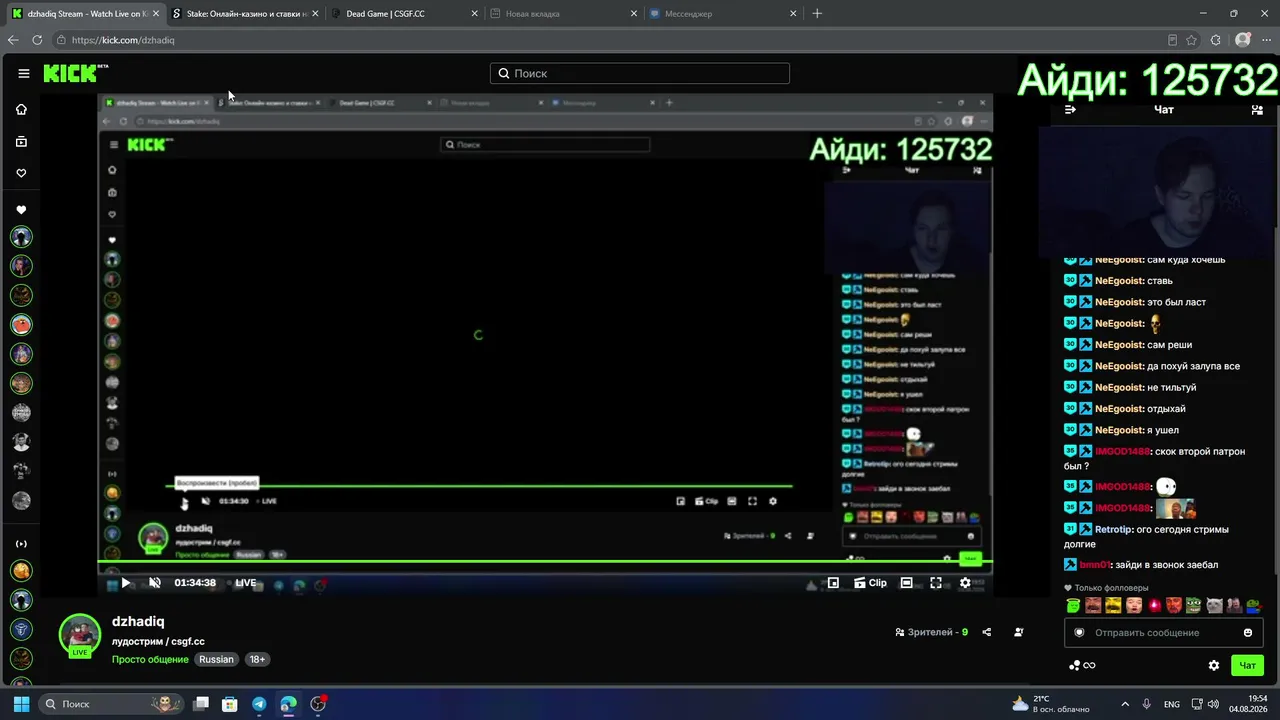
Task: Switch to the Stake casino tab
Action: (246, 14)
